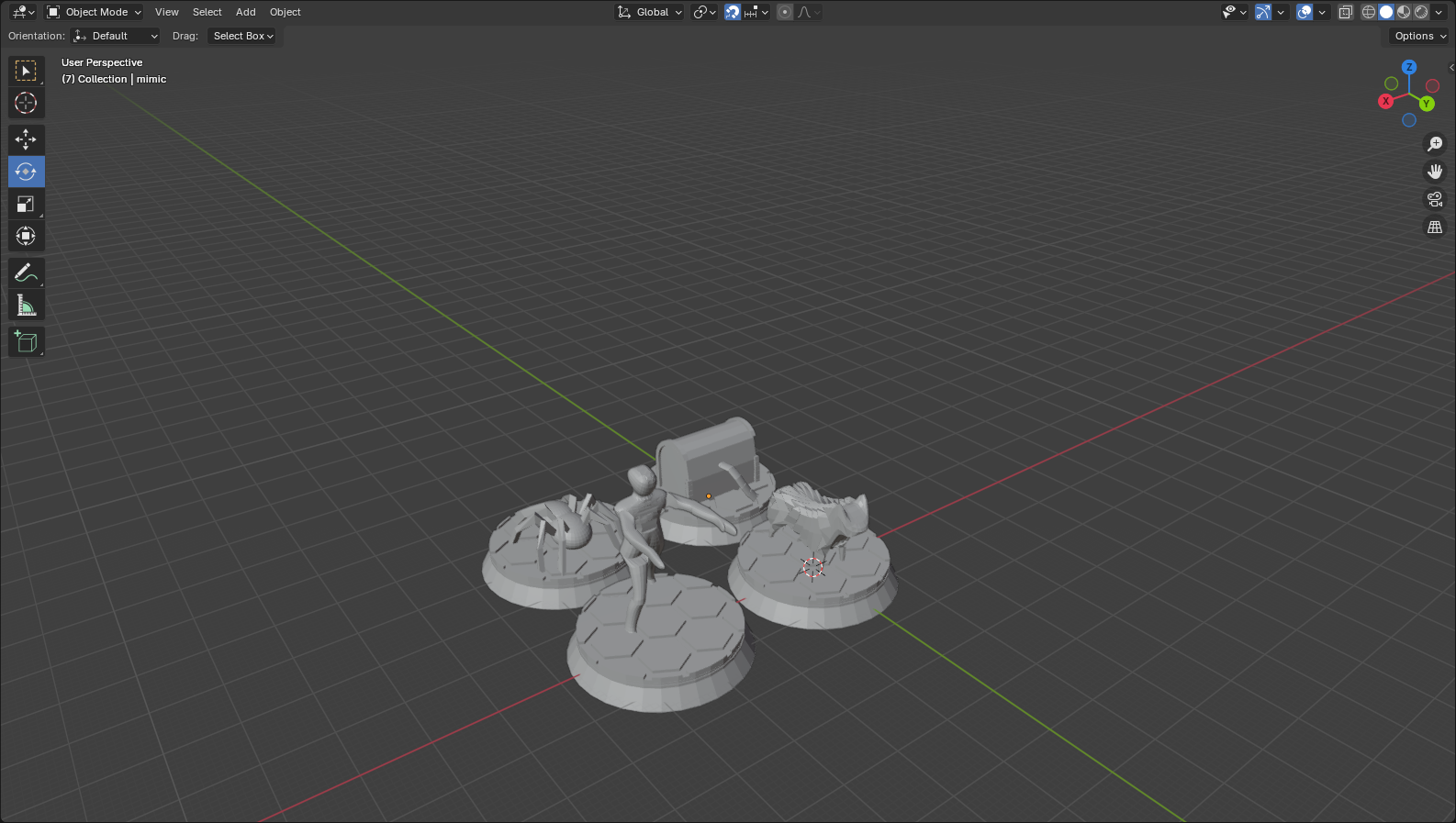Open the Object menu
This screenshot has width=1456, height=823.
coord(286,12)
